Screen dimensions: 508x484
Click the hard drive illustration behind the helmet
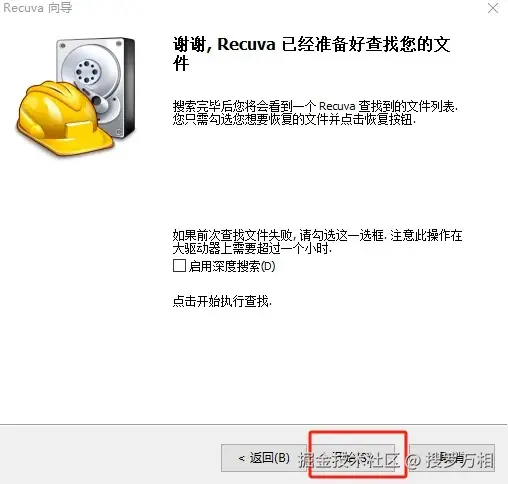coord(97,87)
